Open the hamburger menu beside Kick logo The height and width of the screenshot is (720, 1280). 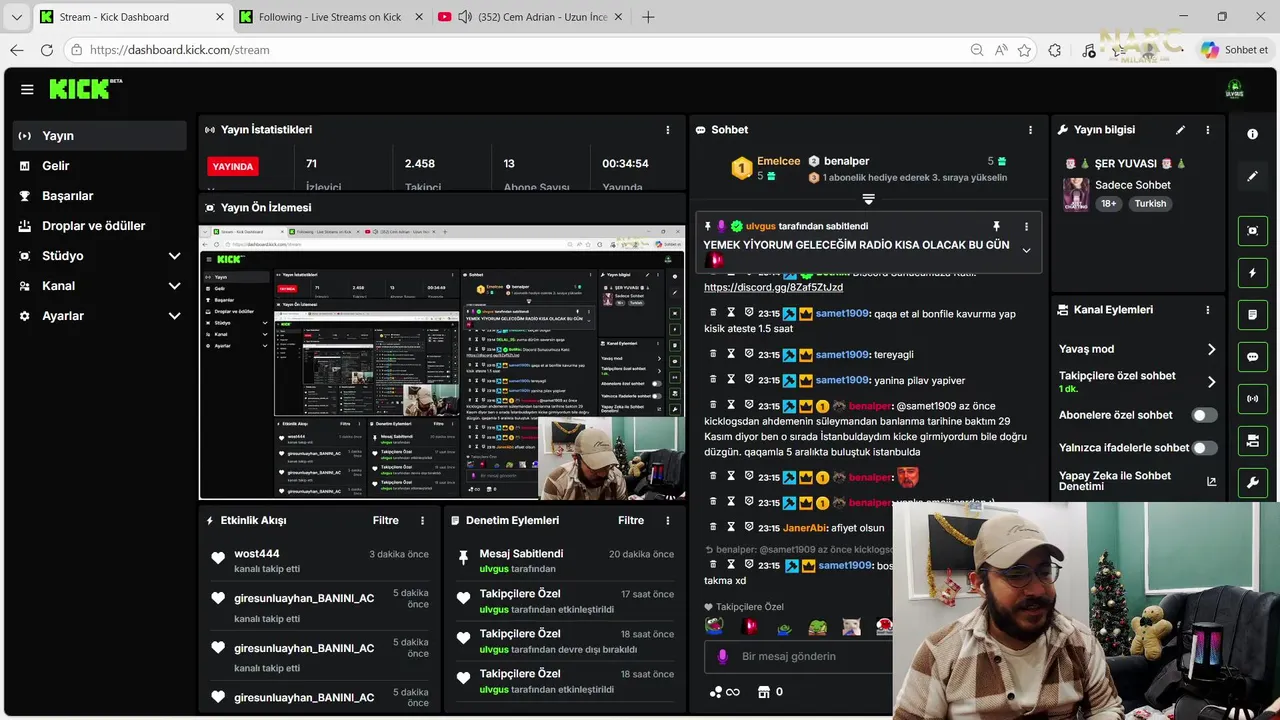27,89
